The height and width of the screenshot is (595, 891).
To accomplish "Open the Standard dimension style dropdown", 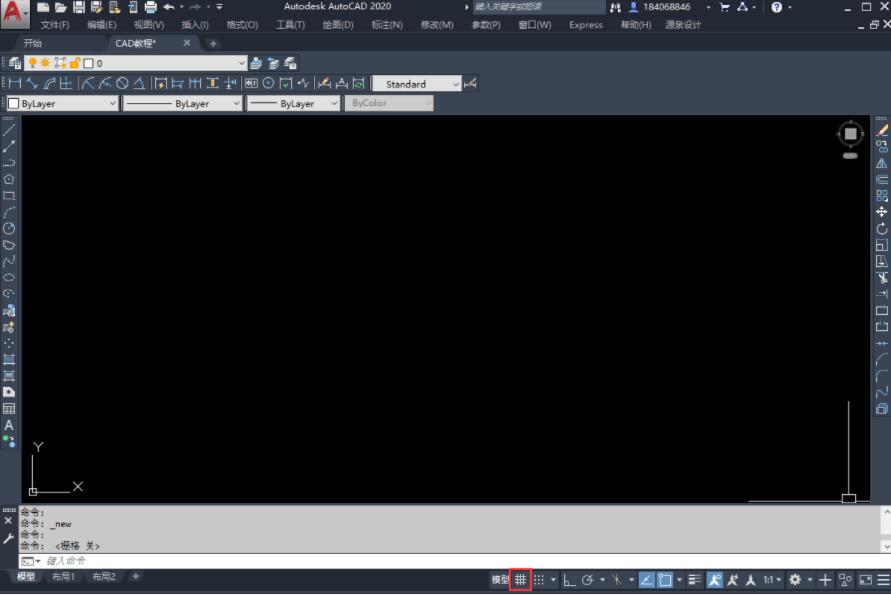I will (x=456, y=84).
